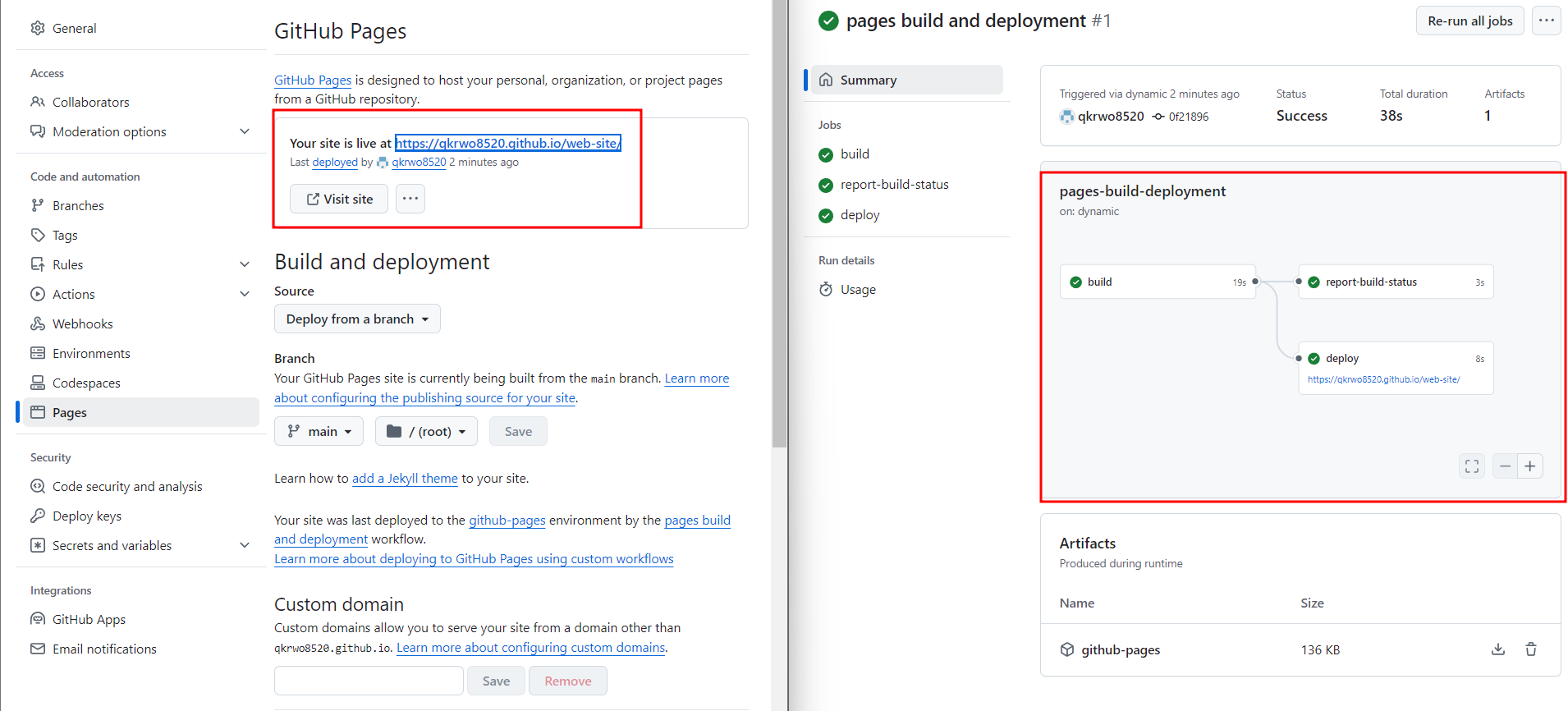Click 'Learn more about configuring custom domains'

point(531,647)
